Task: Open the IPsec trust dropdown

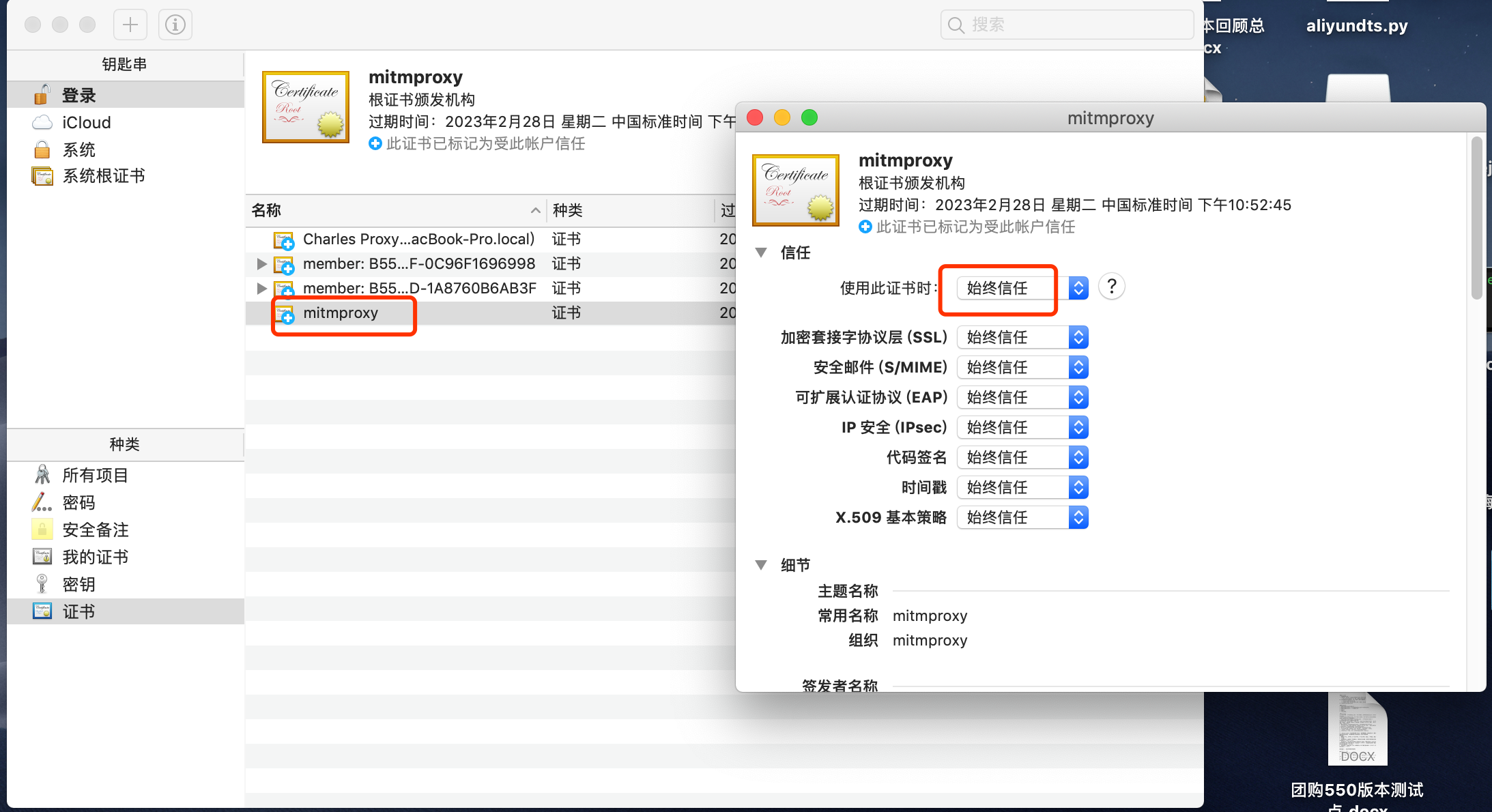Action: click(1022, 427)
